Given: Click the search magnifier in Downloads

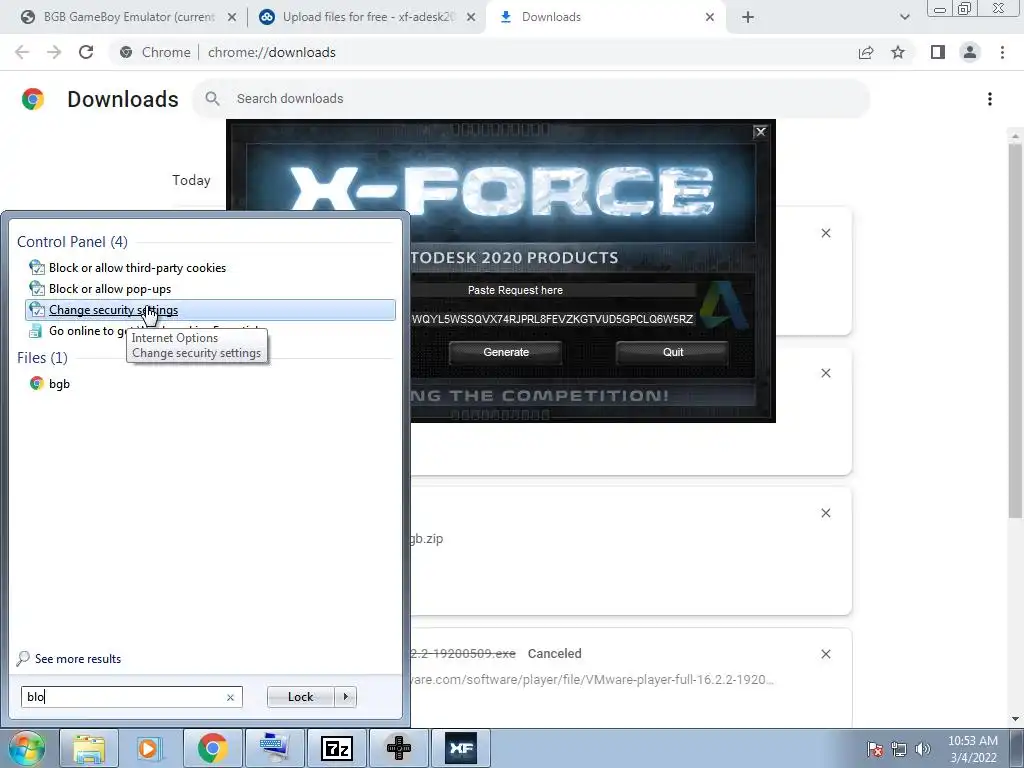Looking at the screenshot, I should (x=212, y=99).
